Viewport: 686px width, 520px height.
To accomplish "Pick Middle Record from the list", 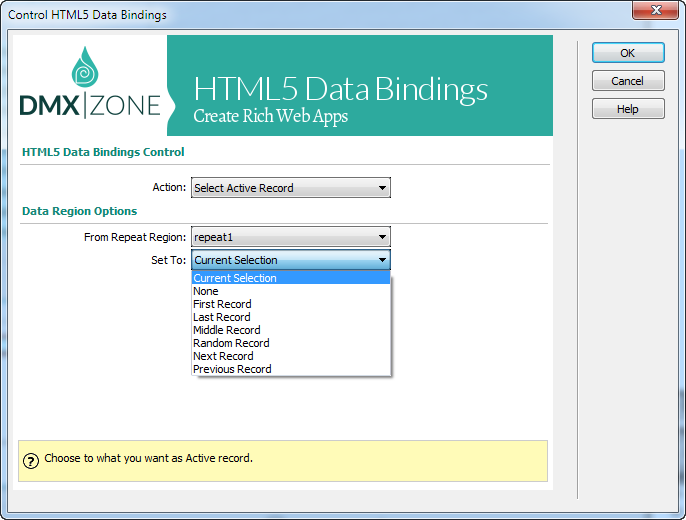I will 291,330.
